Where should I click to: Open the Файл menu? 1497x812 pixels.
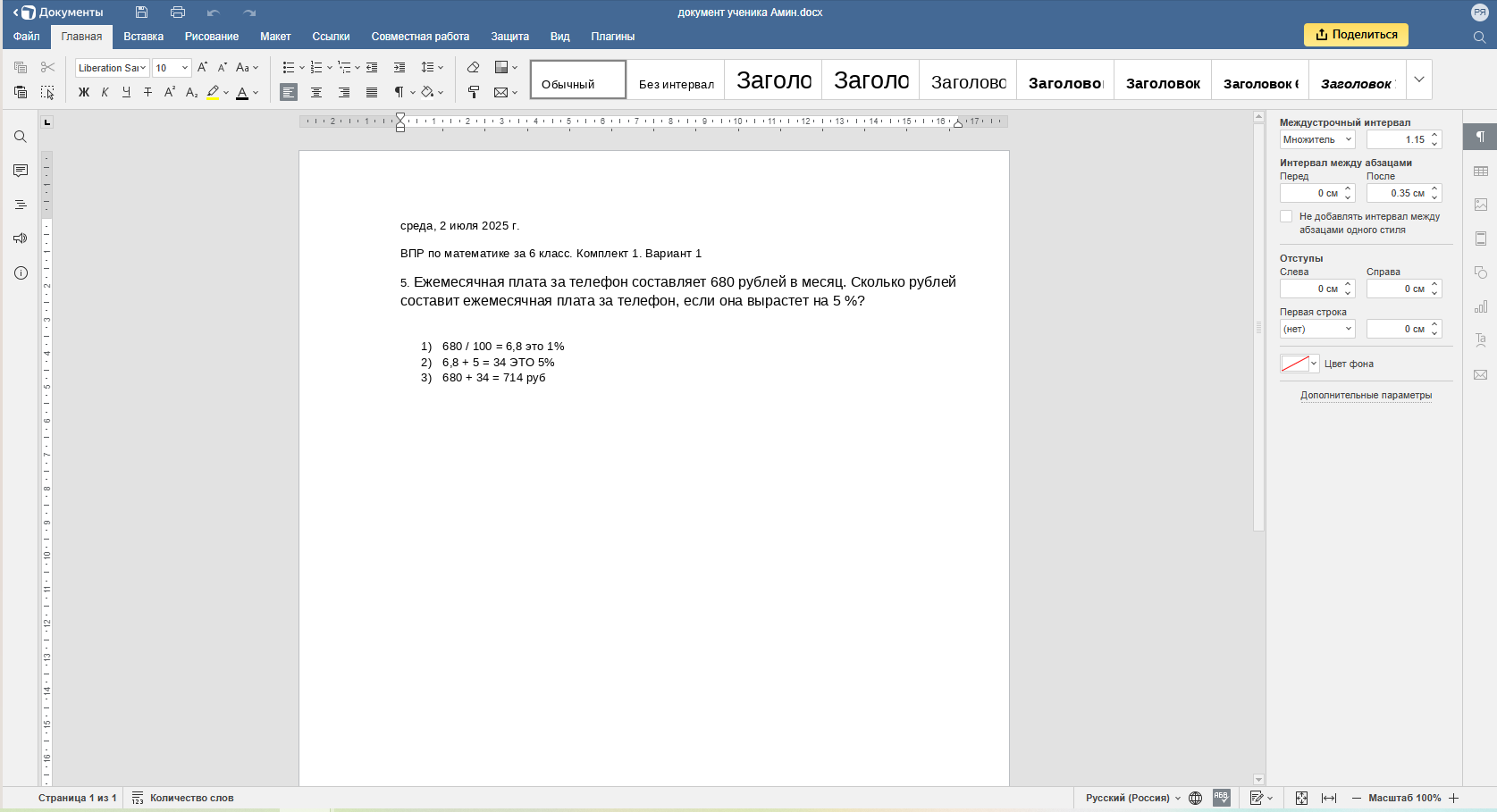click(x=27, y=37)
